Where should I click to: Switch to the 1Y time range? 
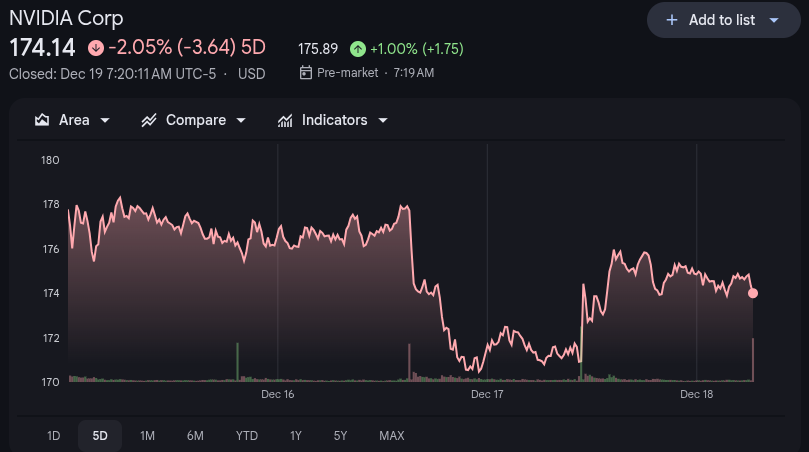(x=296, y=436)
